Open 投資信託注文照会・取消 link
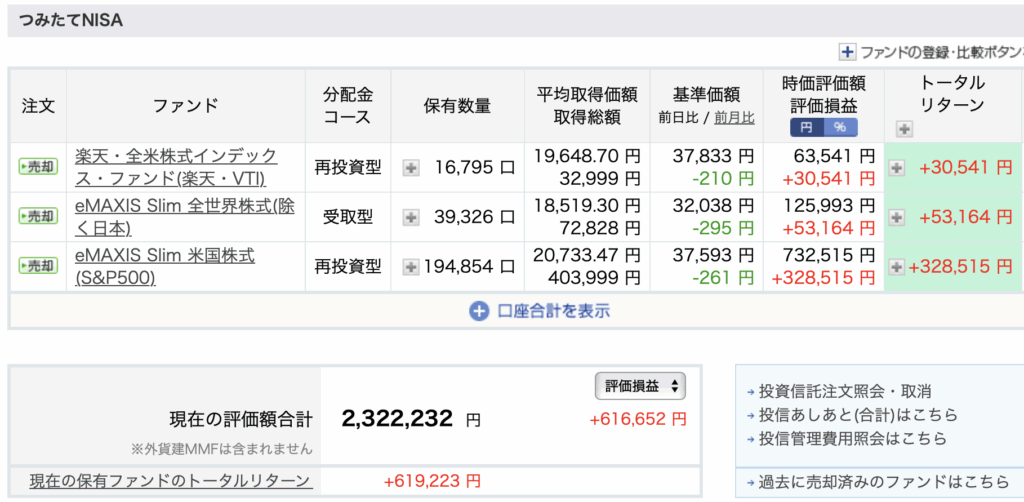Screen dimensions: 1024x502 click(x=845, y=391)
